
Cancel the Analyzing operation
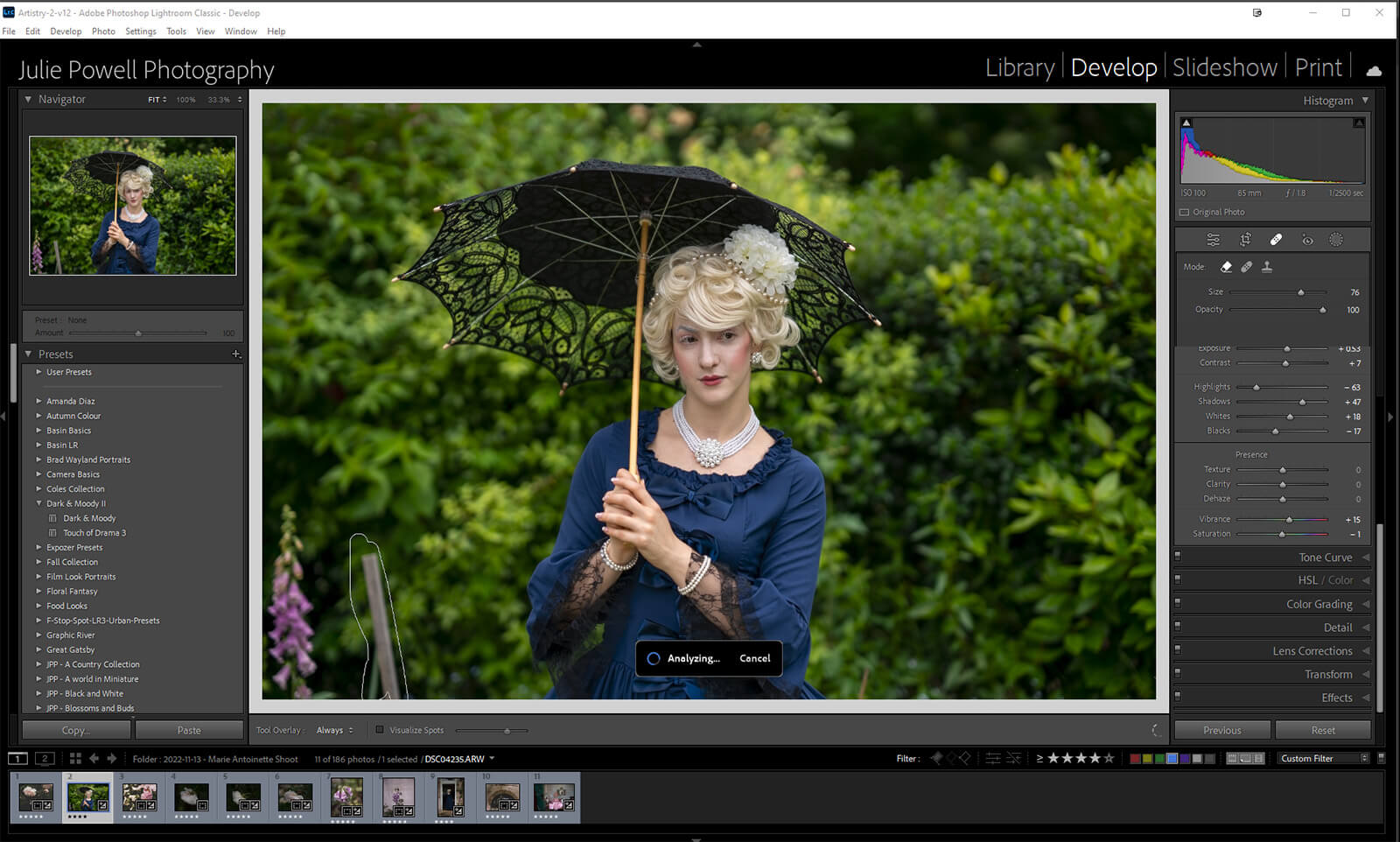tap(754, 658)
